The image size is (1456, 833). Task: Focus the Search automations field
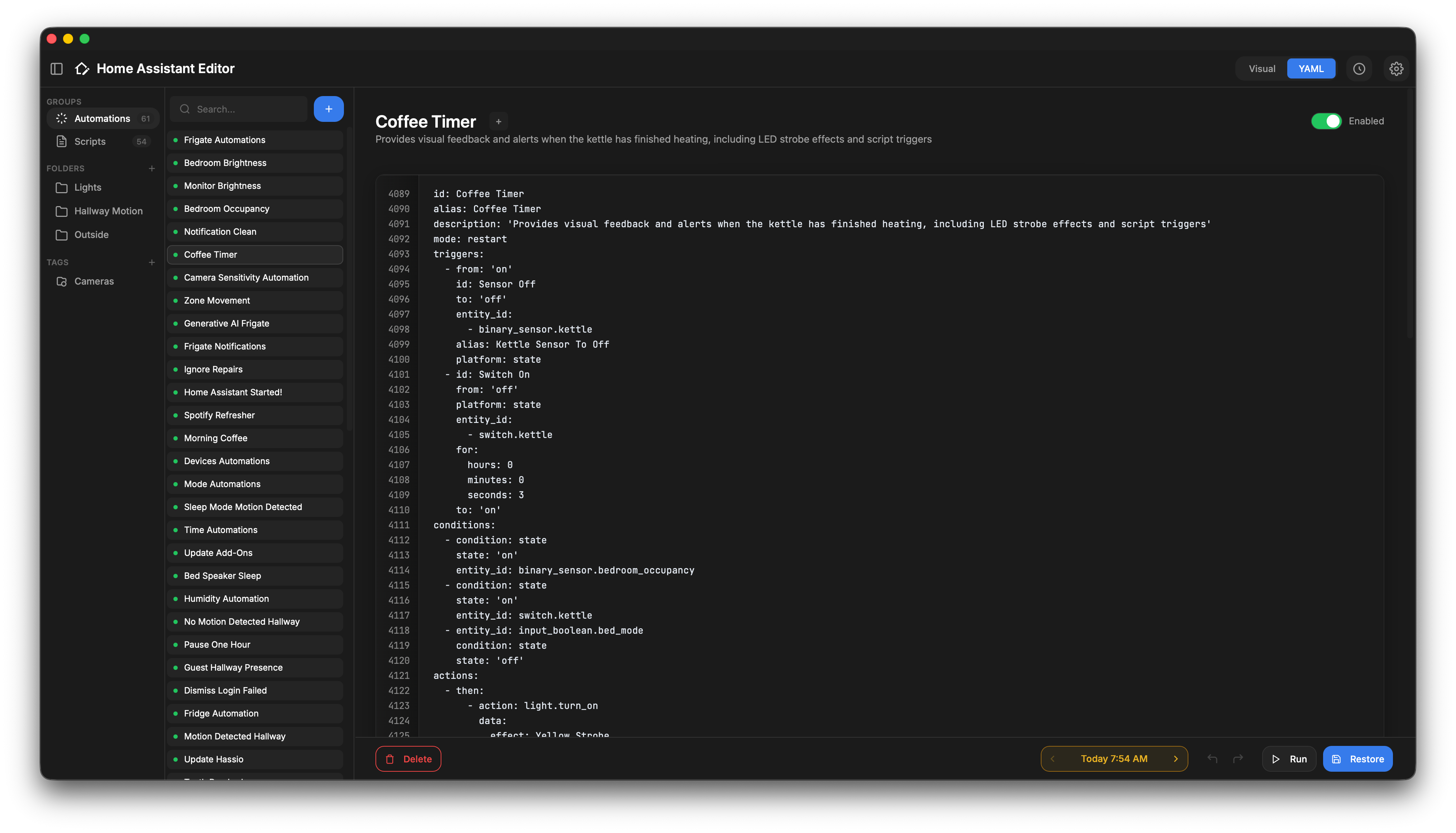(x=239, y=109)
